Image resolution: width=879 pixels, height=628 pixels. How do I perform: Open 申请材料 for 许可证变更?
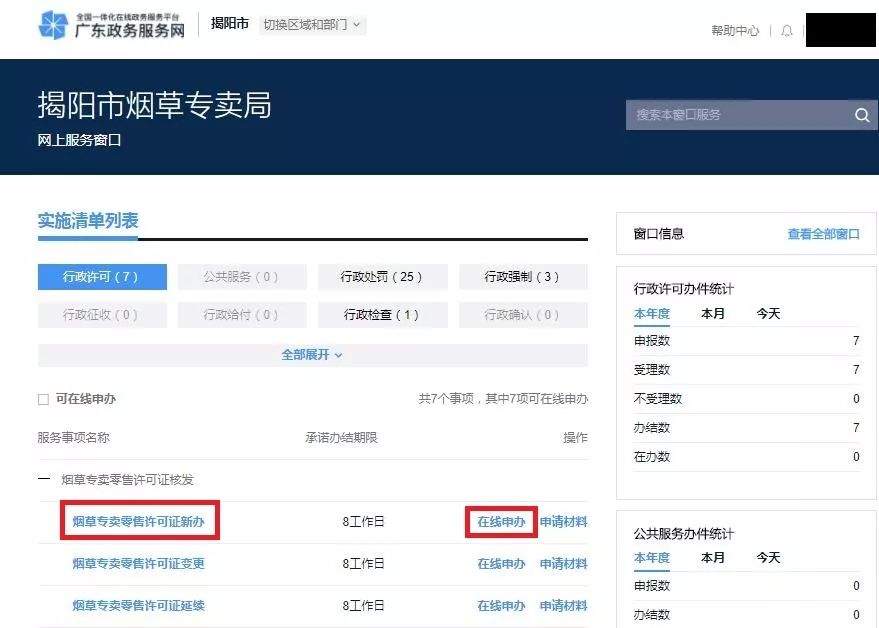click(564, 564)
